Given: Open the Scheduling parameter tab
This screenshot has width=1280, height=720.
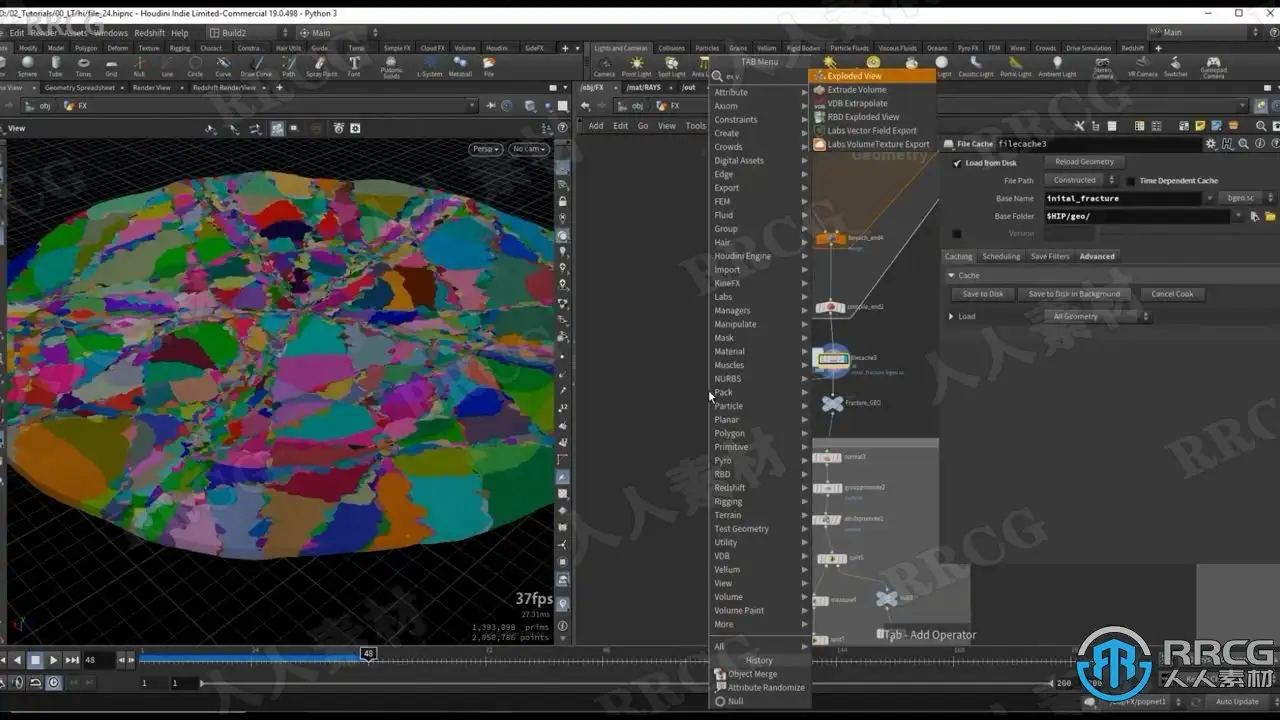Looking at the screenshot, I should [1001, 256].
